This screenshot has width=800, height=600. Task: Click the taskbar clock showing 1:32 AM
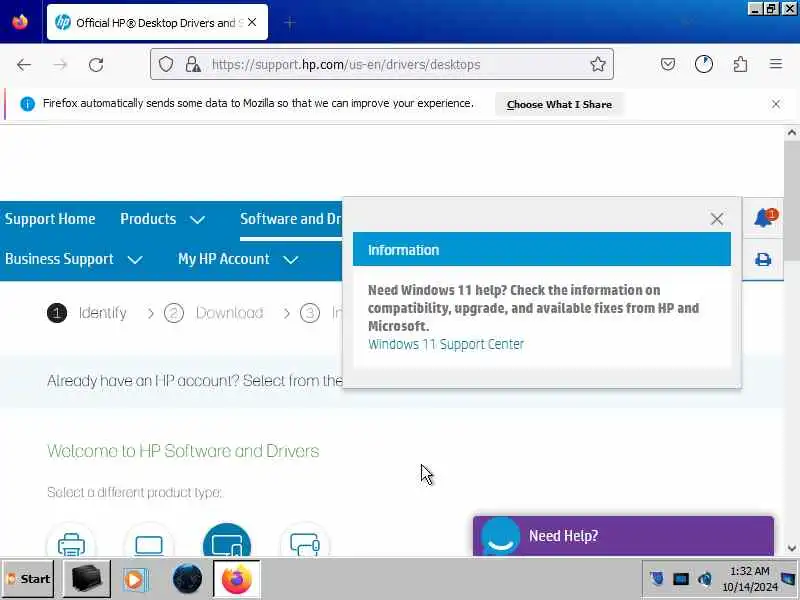(x=749, y=579)
